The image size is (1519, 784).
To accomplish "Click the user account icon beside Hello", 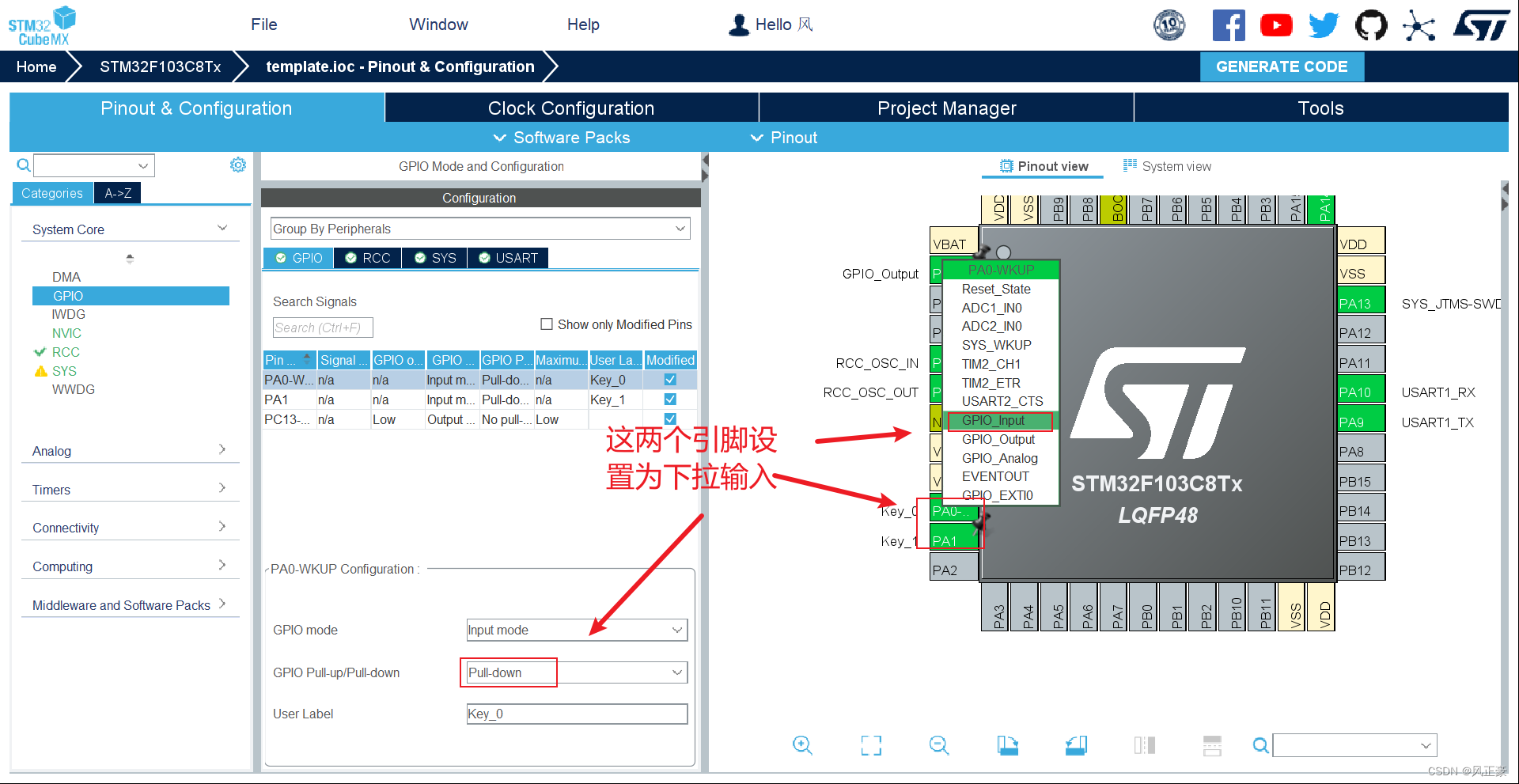I will click(x=739, y=25).
